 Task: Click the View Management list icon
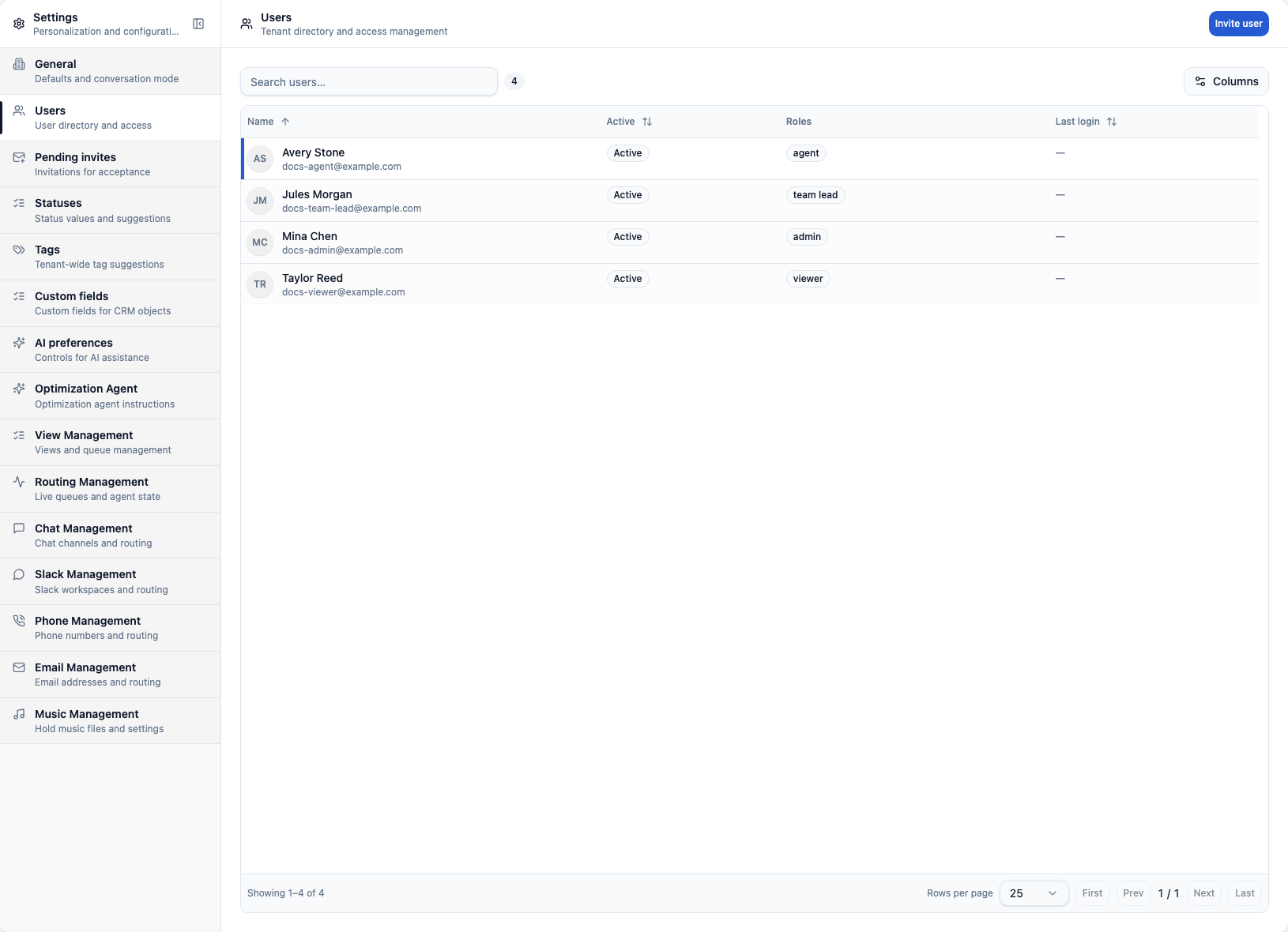coord(19,435)
